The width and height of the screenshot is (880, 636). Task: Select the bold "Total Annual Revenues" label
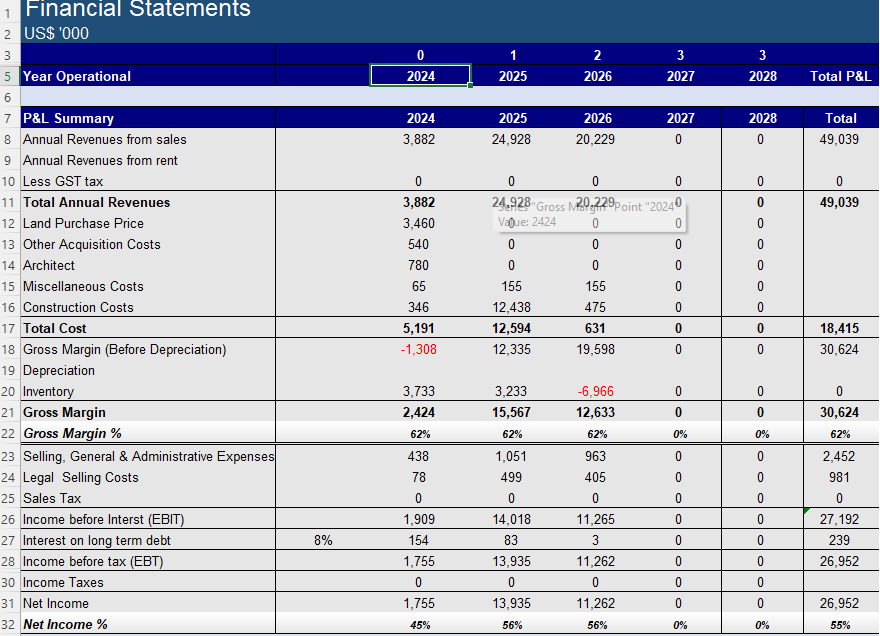97,202
